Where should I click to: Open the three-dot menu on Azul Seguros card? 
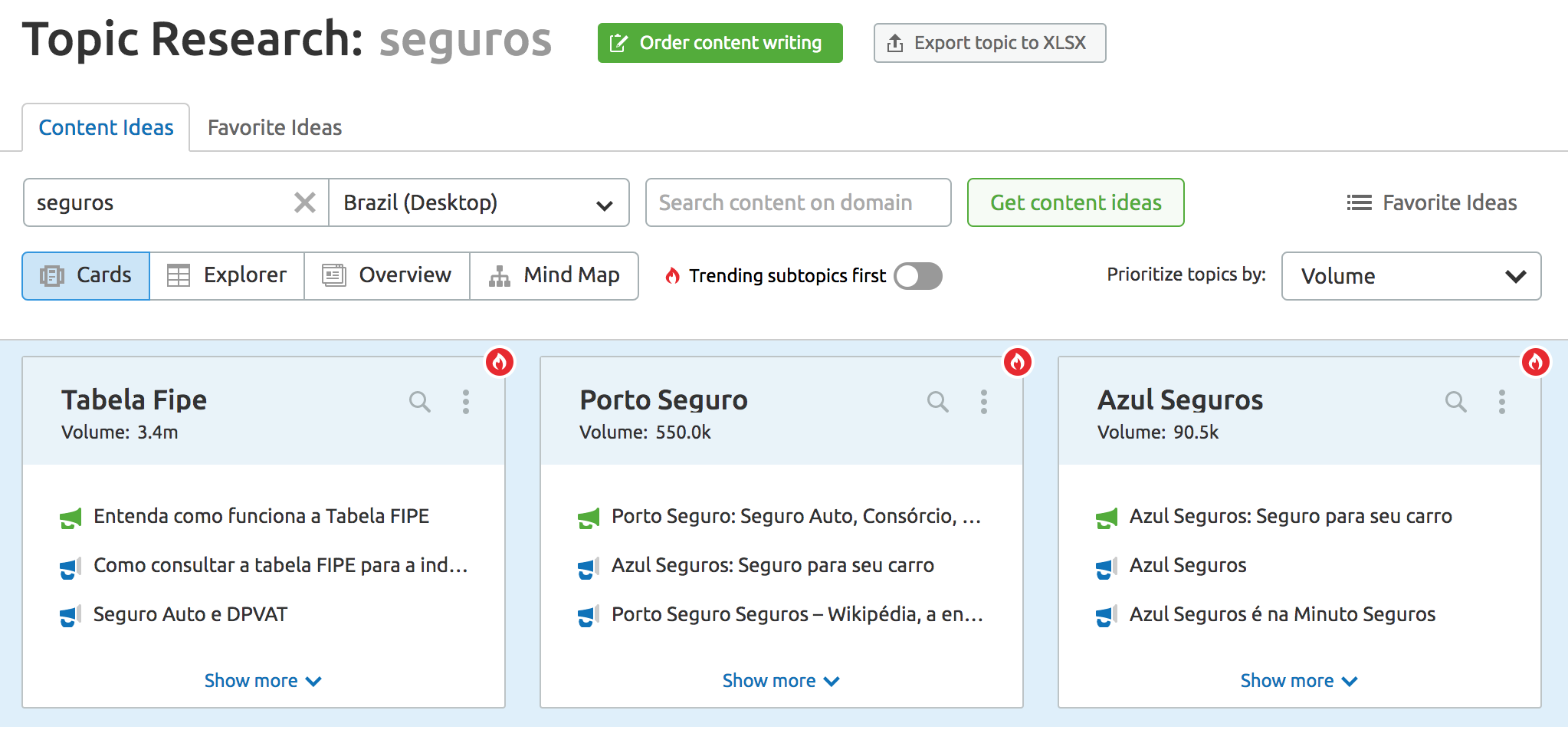pyautogui.click(x=1502, y=401)
